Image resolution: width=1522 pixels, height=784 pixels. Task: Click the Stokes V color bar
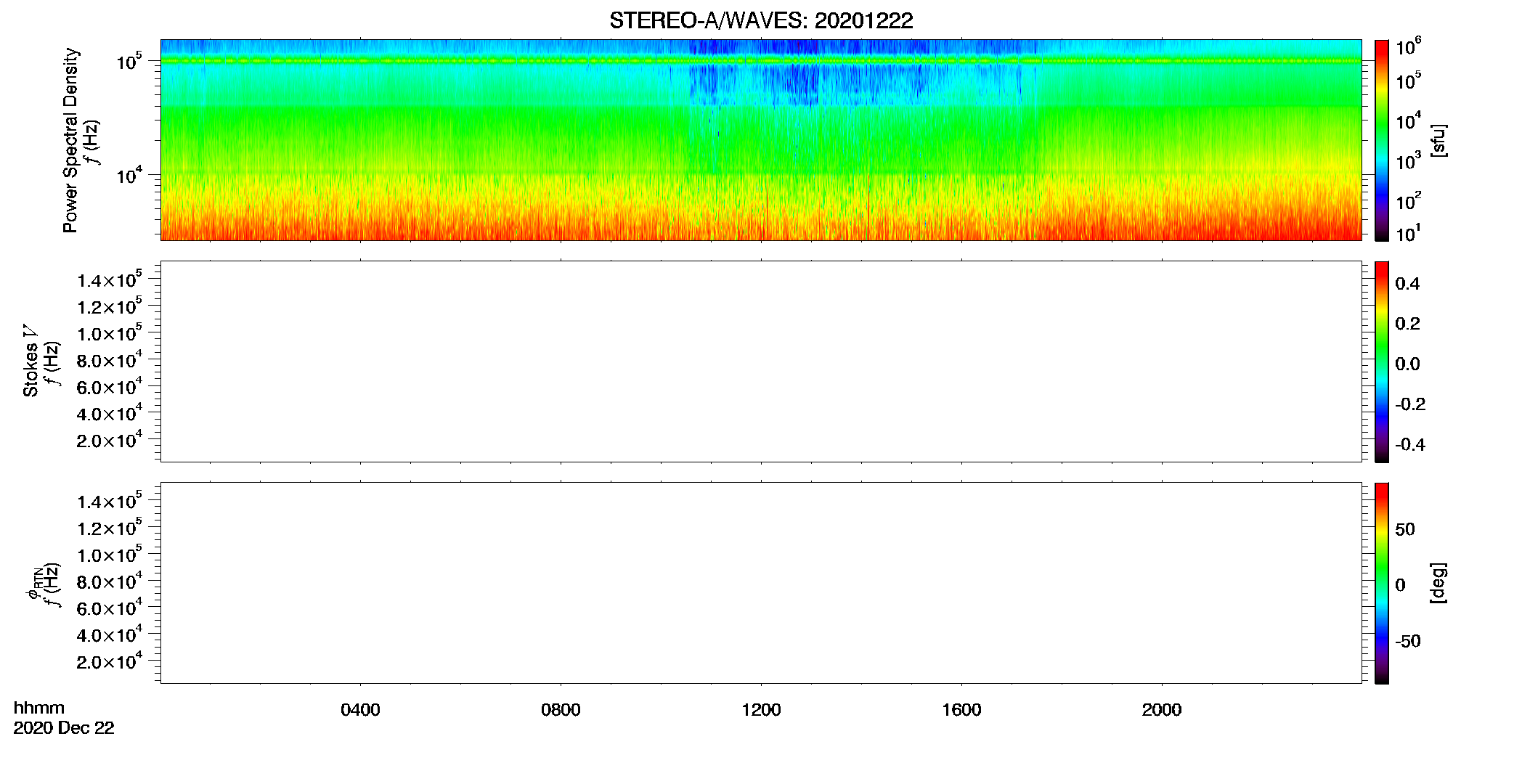click(x=1382, y=362)
